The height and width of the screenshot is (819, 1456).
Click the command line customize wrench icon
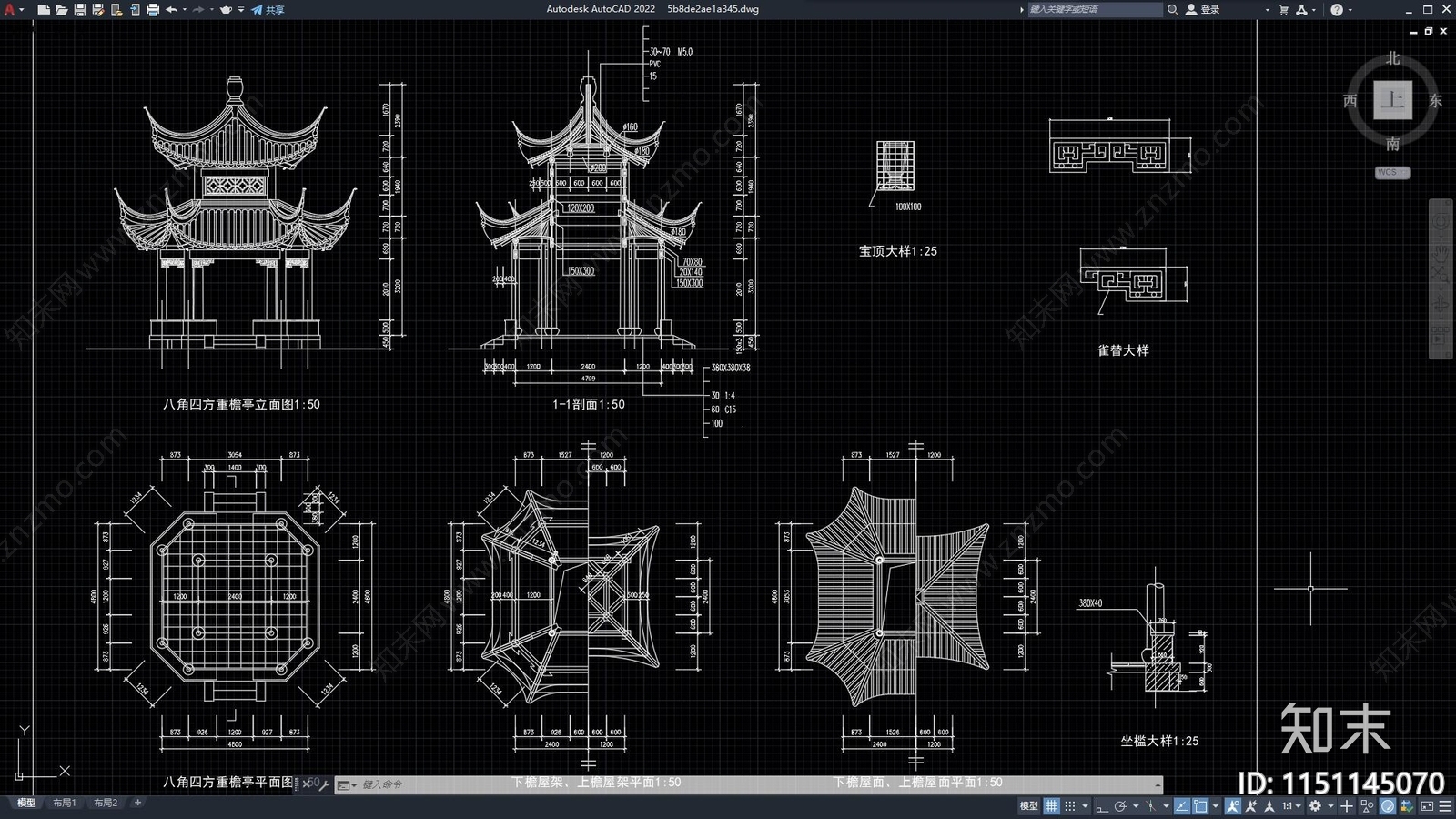pyautogui.click(x=324, y=784)
